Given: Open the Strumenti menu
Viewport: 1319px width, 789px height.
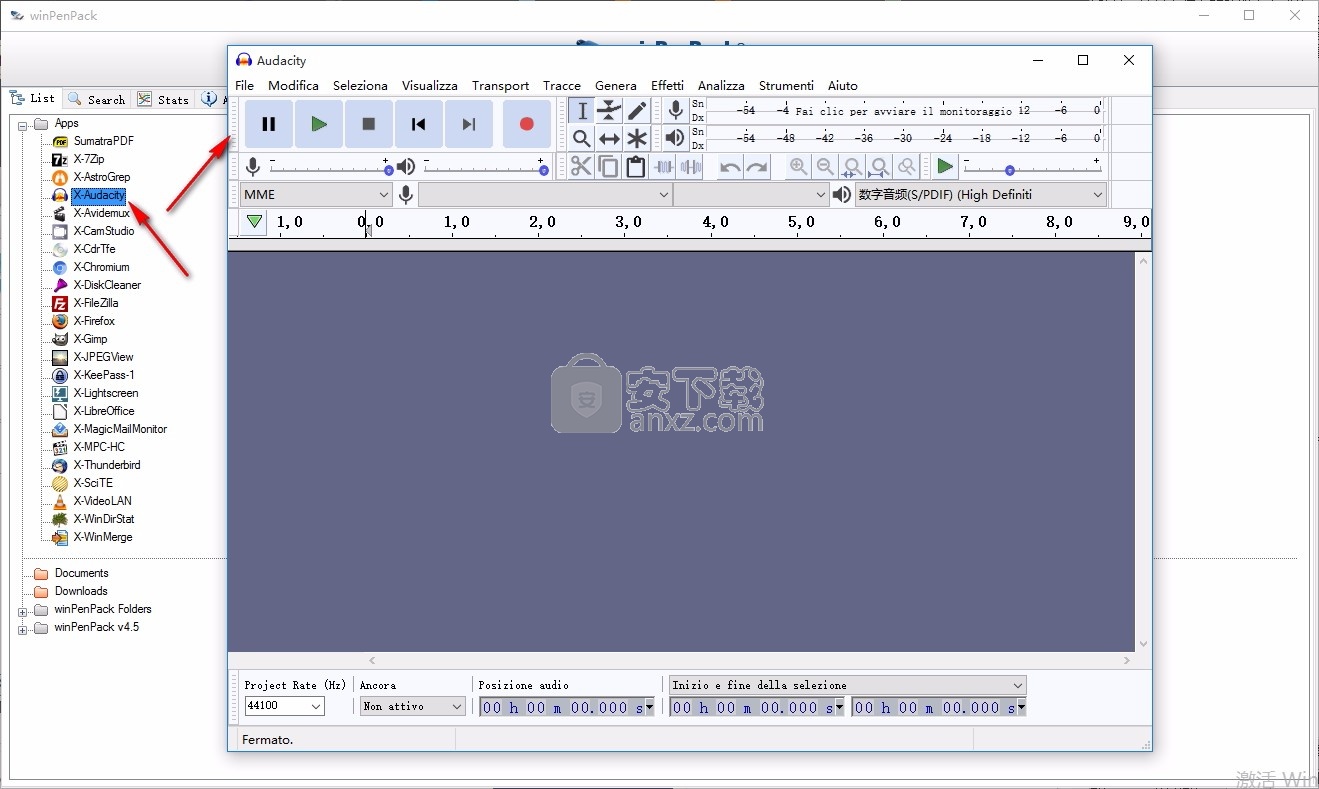Looking at the screenshot, I should (x=786, y=85).
